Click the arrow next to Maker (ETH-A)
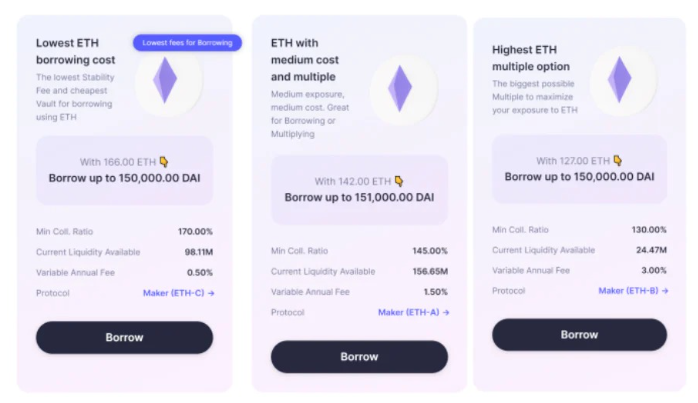698x403 pixels. (446, 313)
